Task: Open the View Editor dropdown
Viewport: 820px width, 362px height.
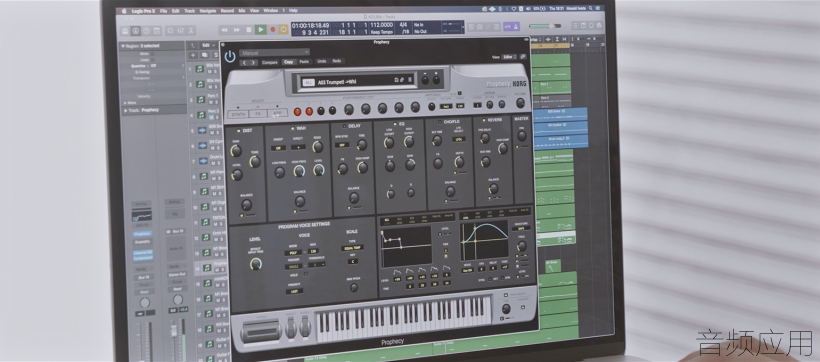Action: point(509,57)
